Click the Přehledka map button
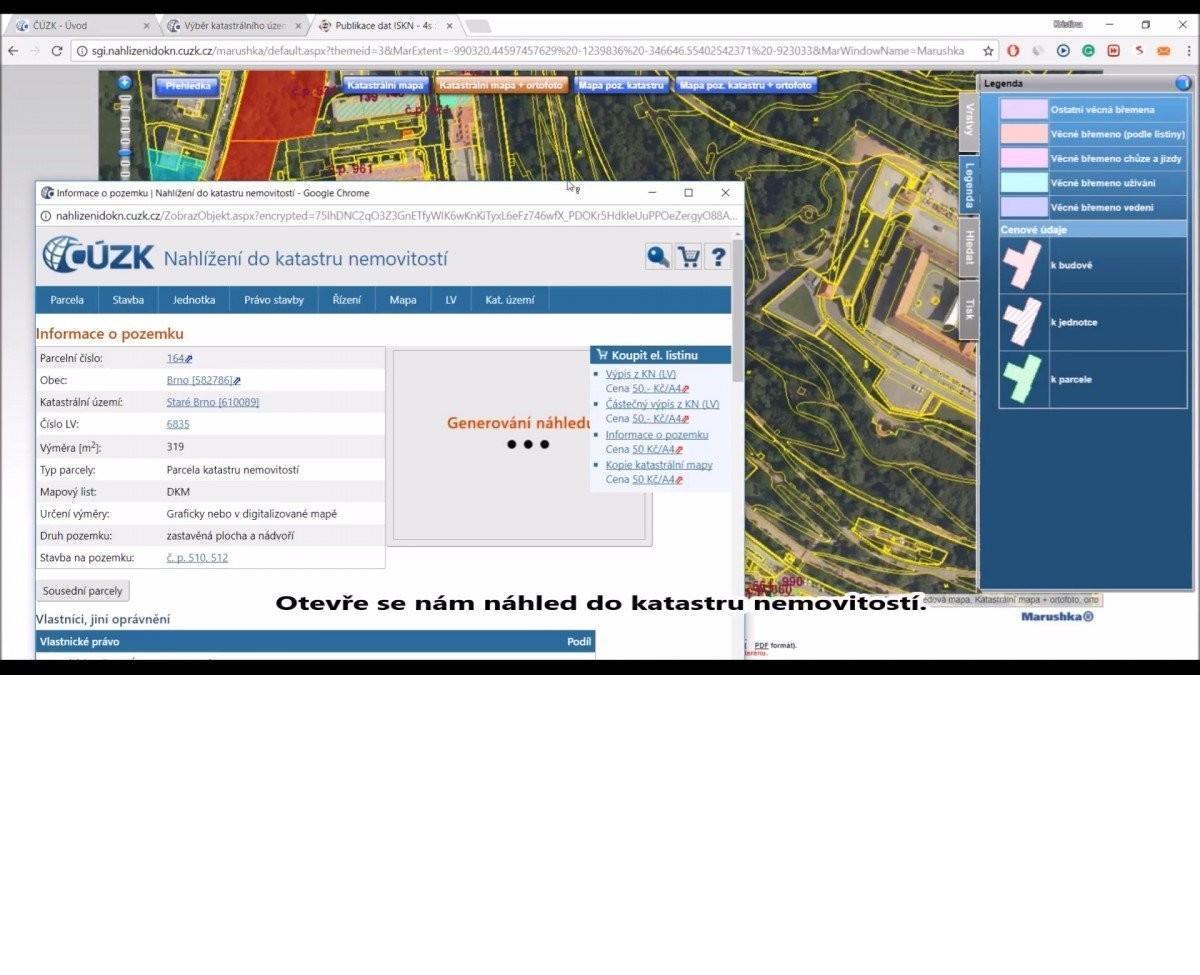The height and width of the screenshot is (975, 1200). pos(188,86)
